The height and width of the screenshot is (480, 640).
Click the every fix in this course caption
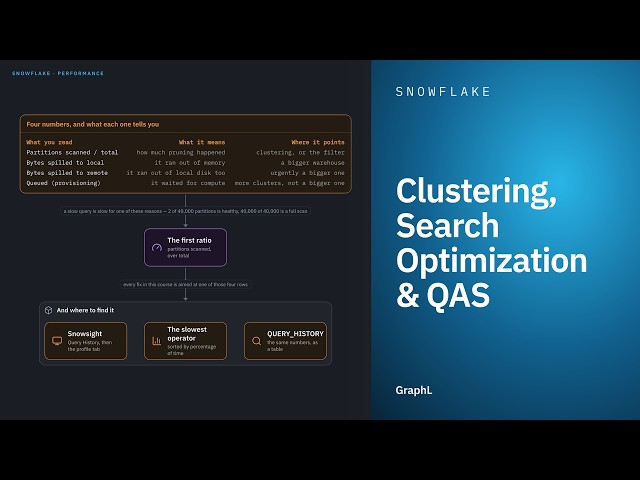pos(185,284)
